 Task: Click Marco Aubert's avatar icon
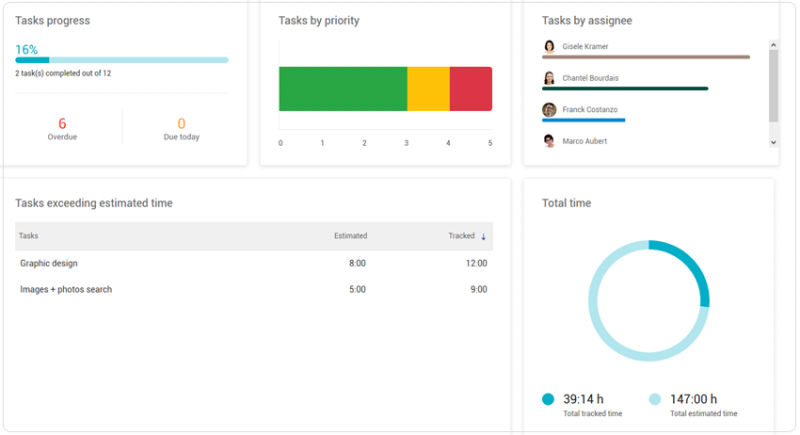pyautogui.click(x=549, y=141)
